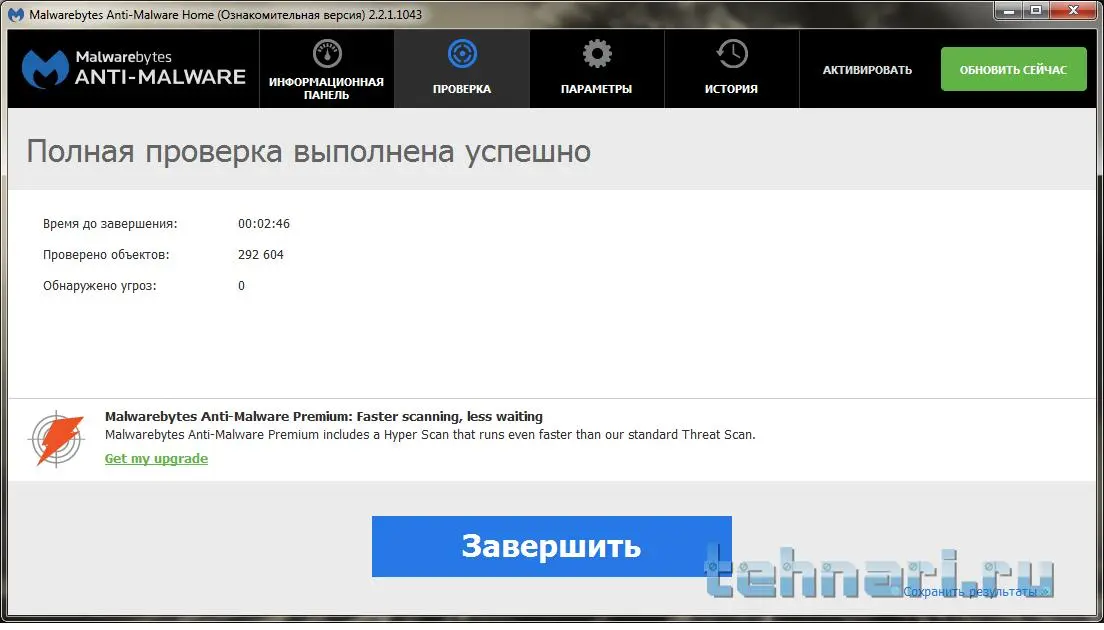The image size is (1104, 630).
Task: Click the scan target icon
Action: click(462, 54)
